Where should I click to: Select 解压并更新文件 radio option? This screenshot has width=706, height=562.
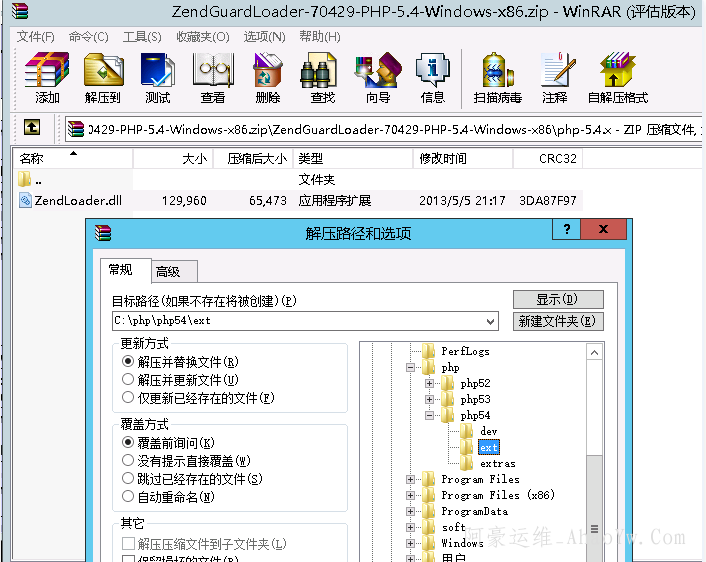point(128,380)
